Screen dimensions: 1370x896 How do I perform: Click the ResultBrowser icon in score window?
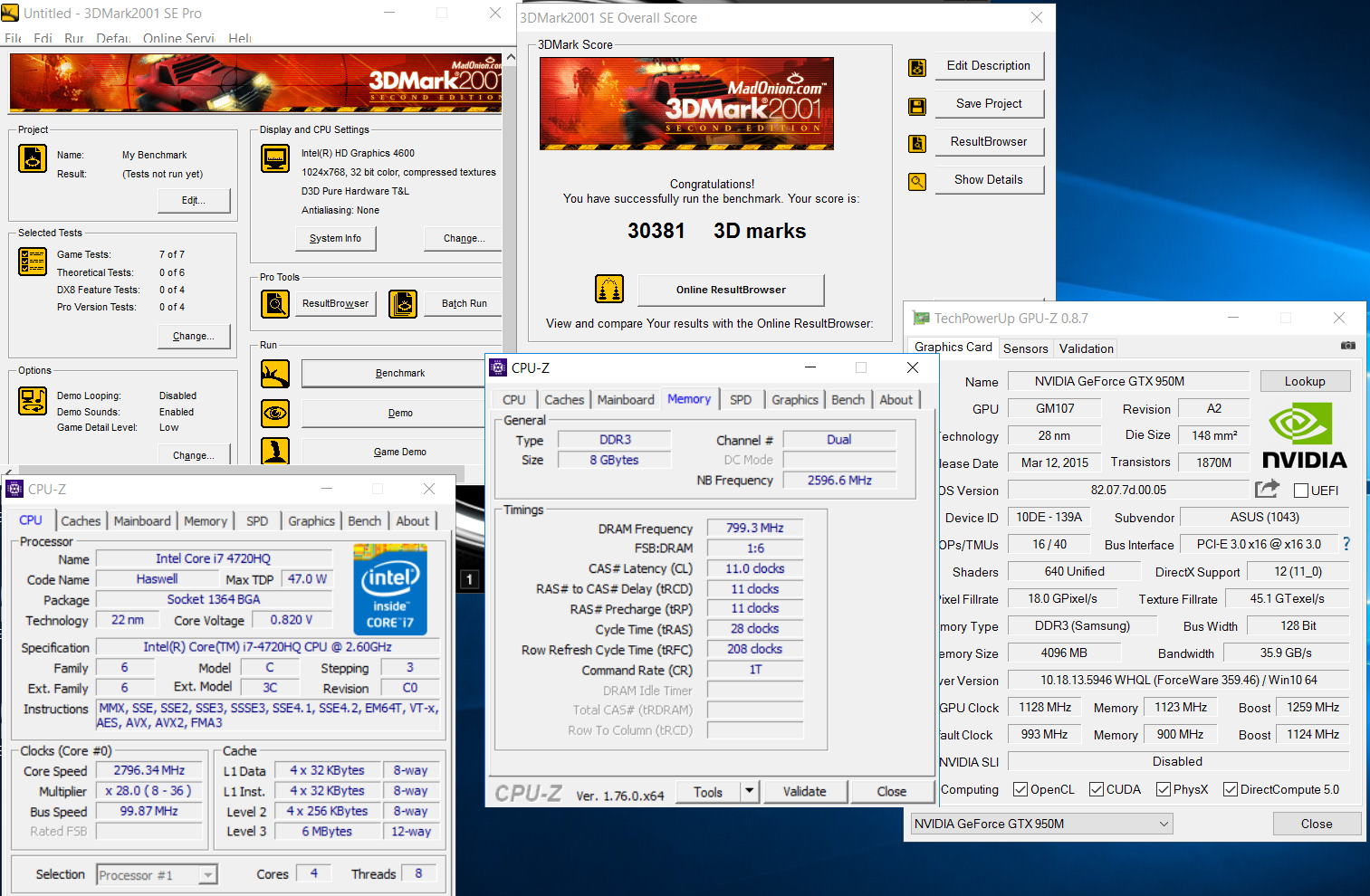(917, 144)
